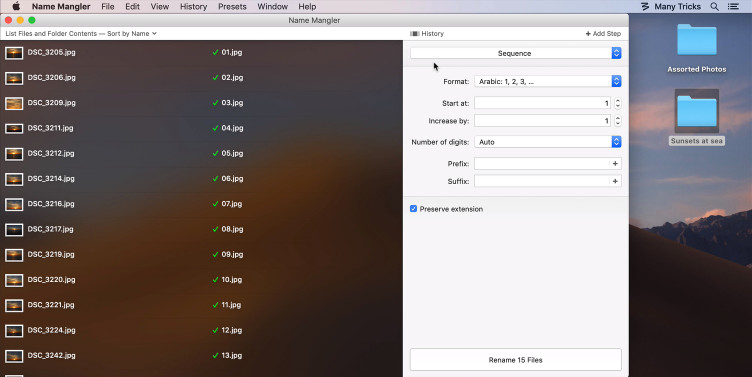752x377 pixels.
Task: Select thumbnail of DSC_3209.jpg
Action: [x=14, y=103]
